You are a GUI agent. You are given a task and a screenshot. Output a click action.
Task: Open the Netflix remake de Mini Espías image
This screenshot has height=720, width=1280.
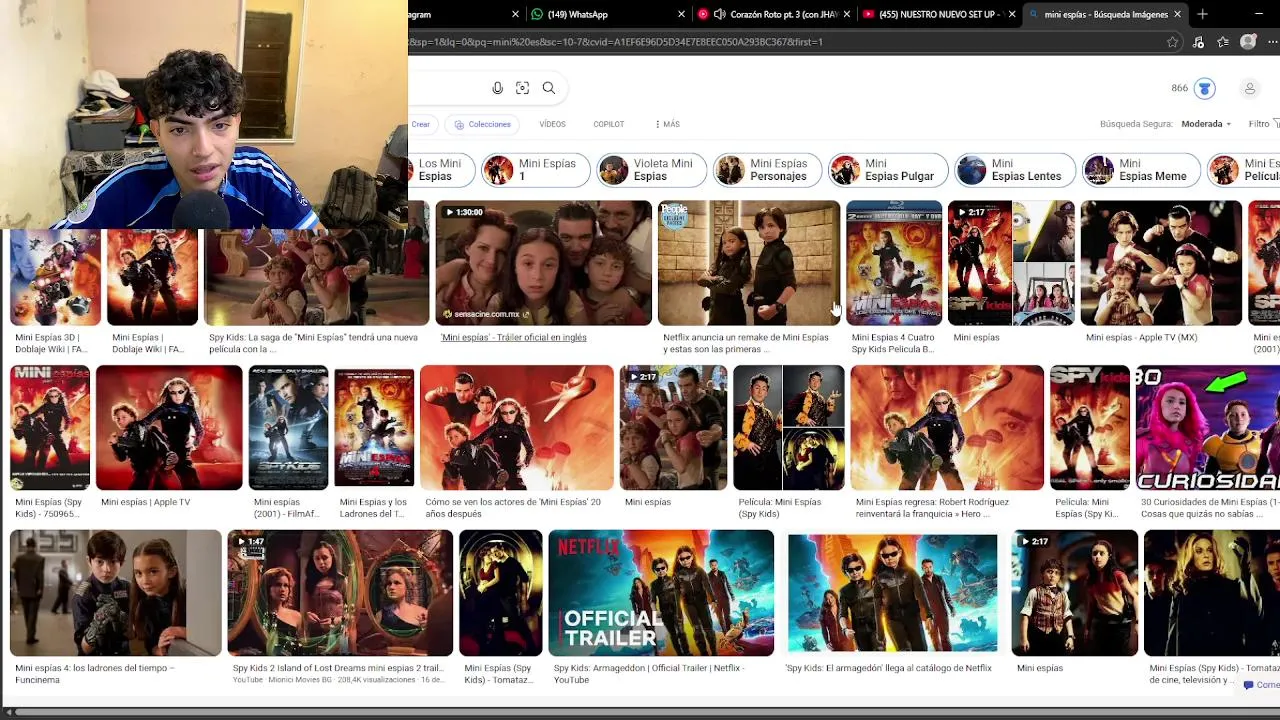[749, 263]
